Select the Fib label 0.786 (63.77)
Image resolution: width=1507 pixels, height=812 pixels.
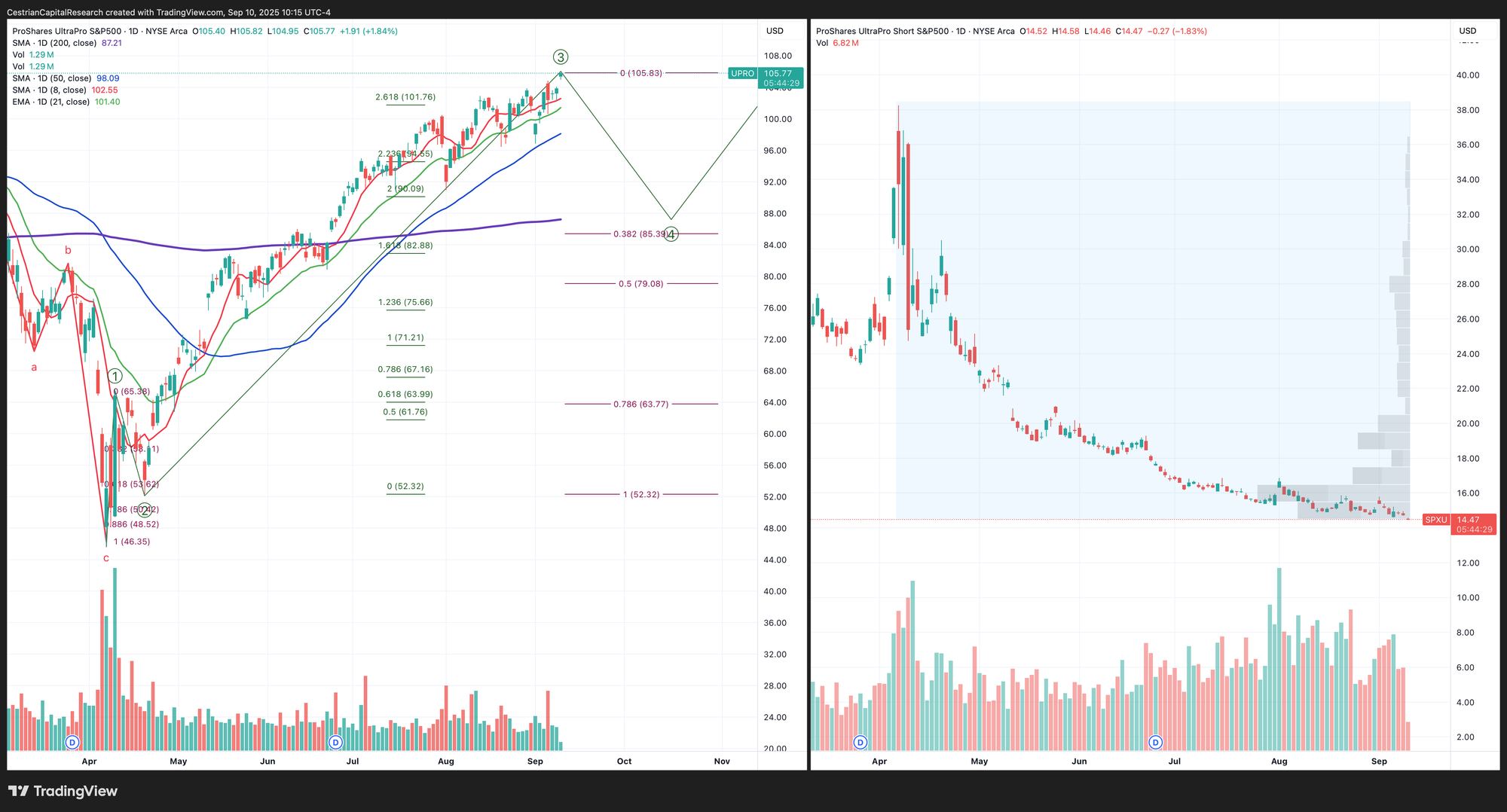coord(641,404)
